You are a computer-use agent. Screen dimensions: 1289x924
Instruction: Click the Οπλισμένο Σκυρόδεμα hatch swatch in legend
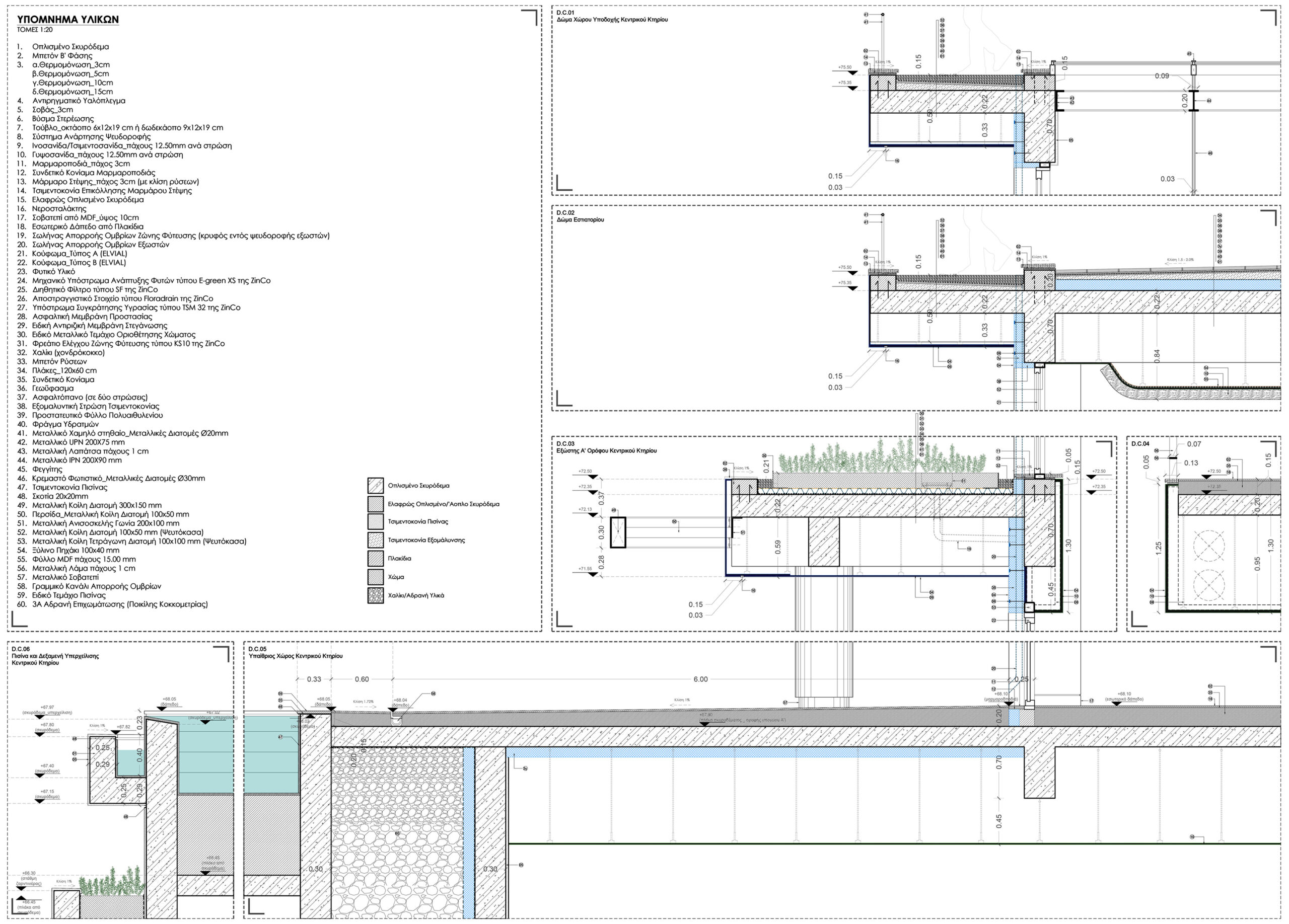coord(376,486)
